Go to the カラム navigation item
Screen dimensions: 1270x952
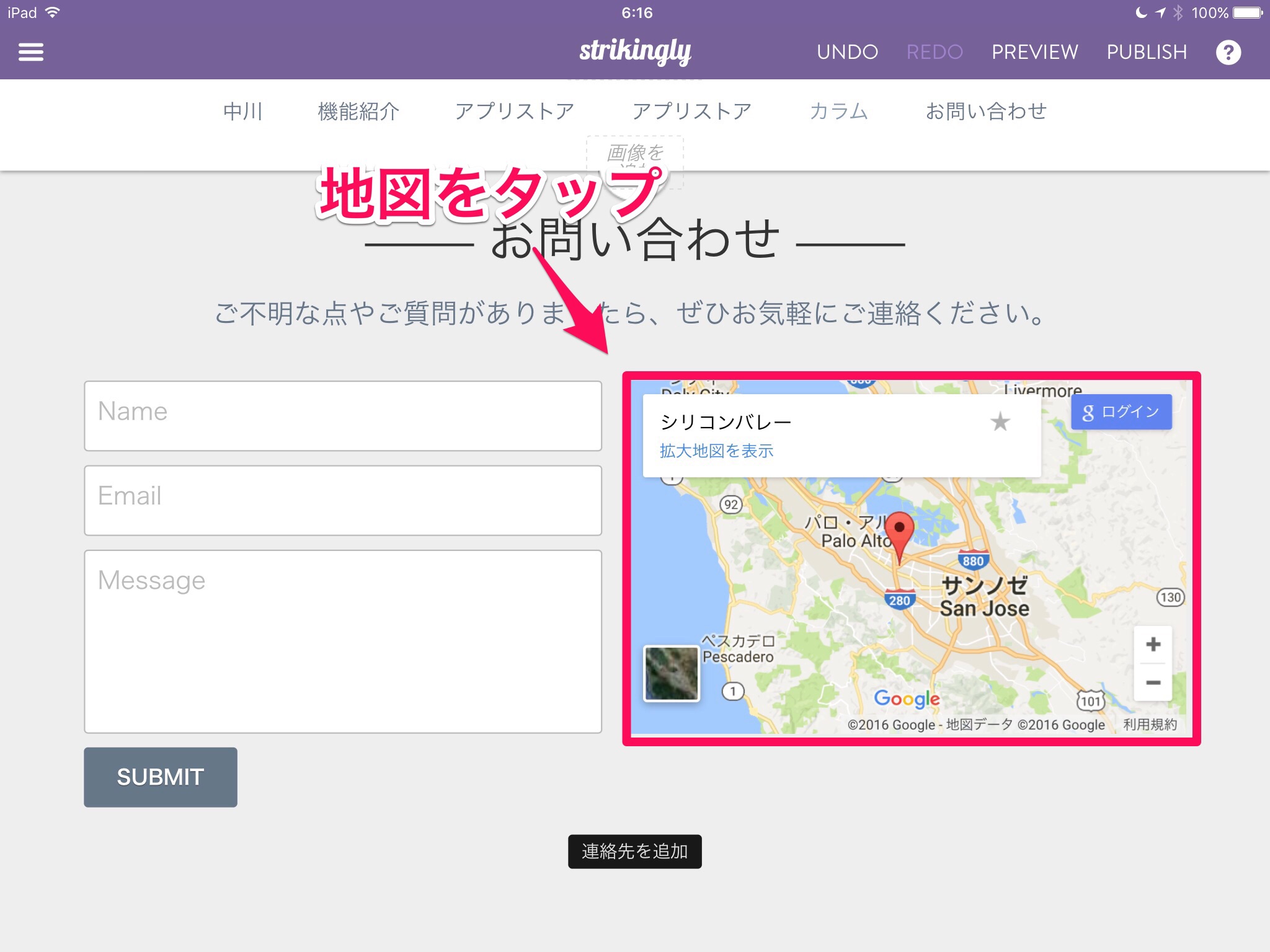point(838,112)
